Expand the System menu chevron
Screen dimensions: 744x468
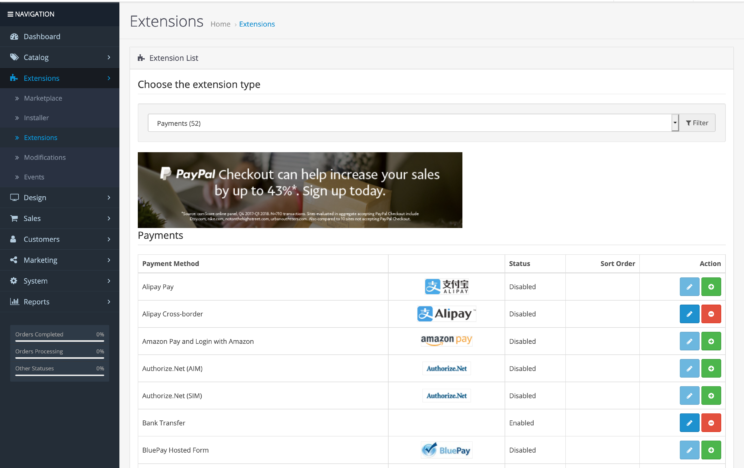109,281
